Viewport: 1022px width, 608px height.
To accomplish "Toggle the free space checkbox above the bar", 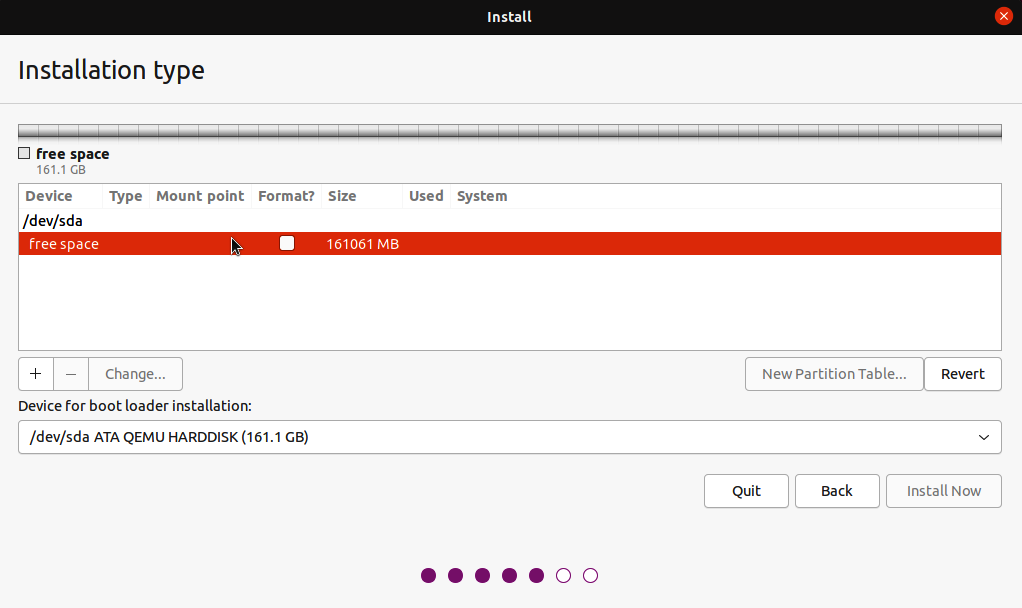I will point(23,153).
